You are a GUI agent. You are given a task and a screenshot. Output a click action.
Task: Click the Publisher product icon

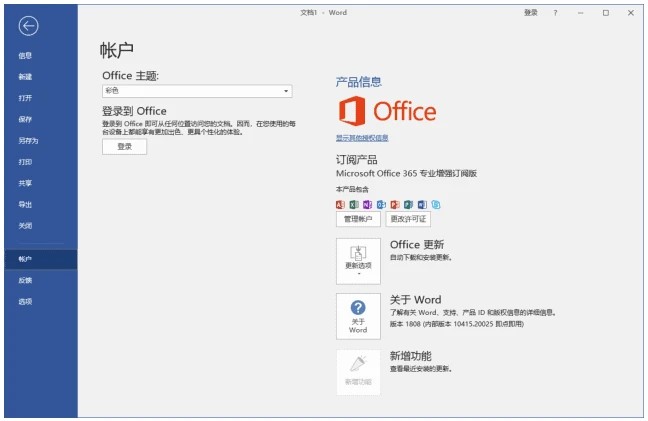coord(408,205)
